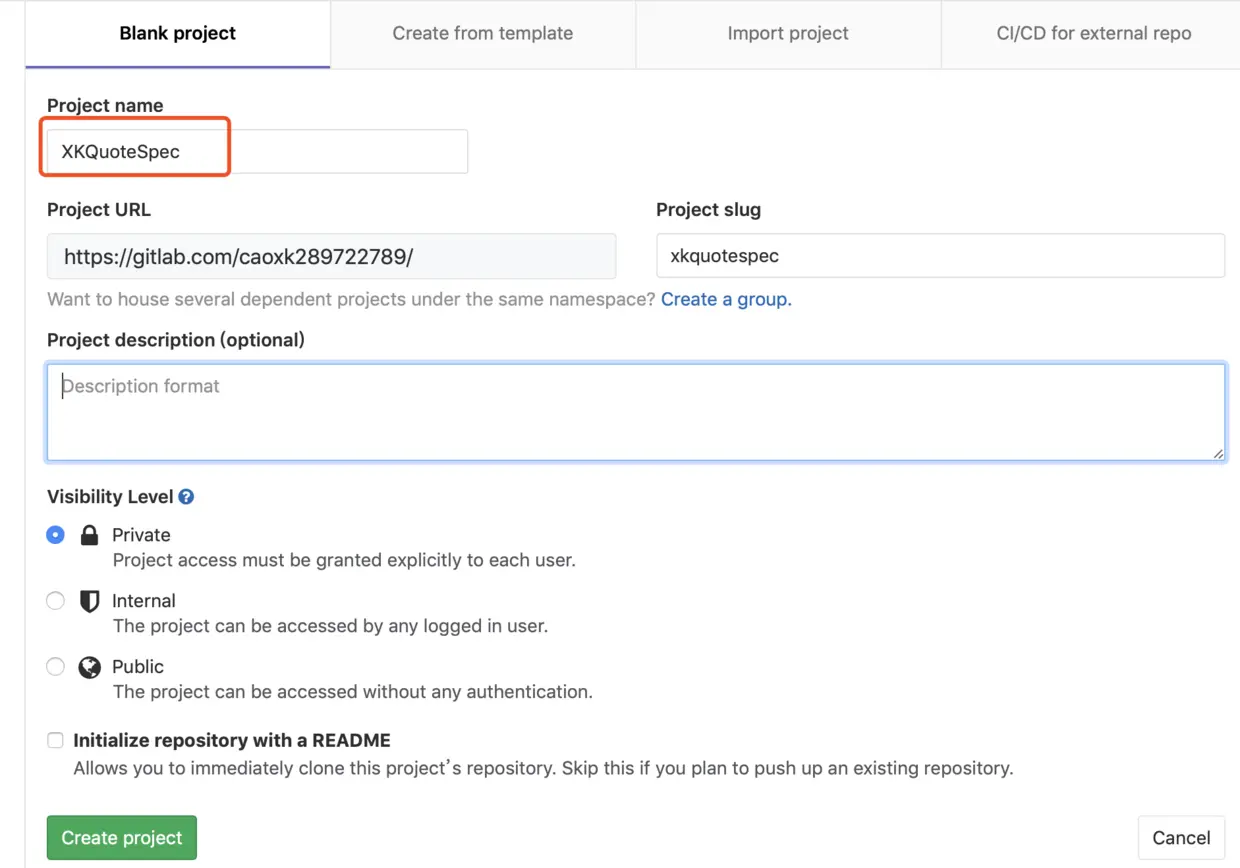The height and width of the screenshot is (868, 1240).
Task: Click the Private lock icon
Action: (x=89, y=535)
